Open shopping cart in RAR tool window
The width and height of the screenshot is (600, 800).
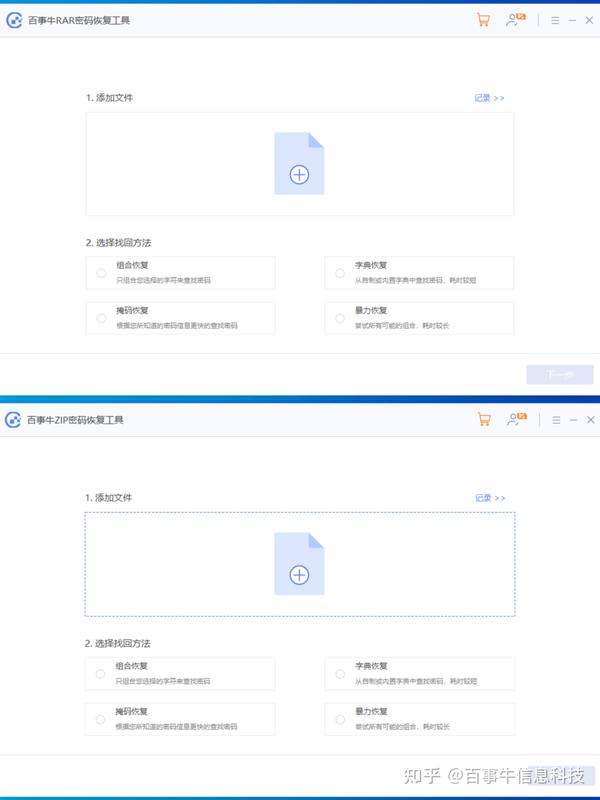483,20
